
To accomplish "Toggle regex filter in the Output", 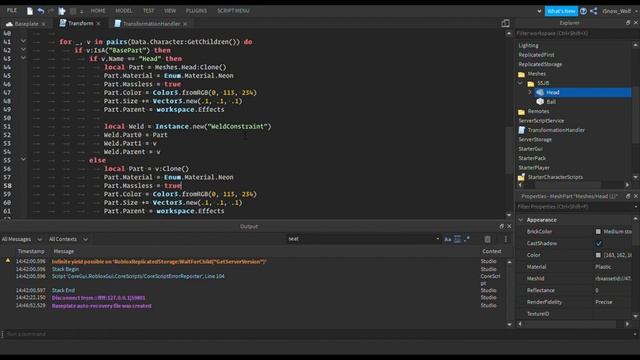I will tap(467, 239).
